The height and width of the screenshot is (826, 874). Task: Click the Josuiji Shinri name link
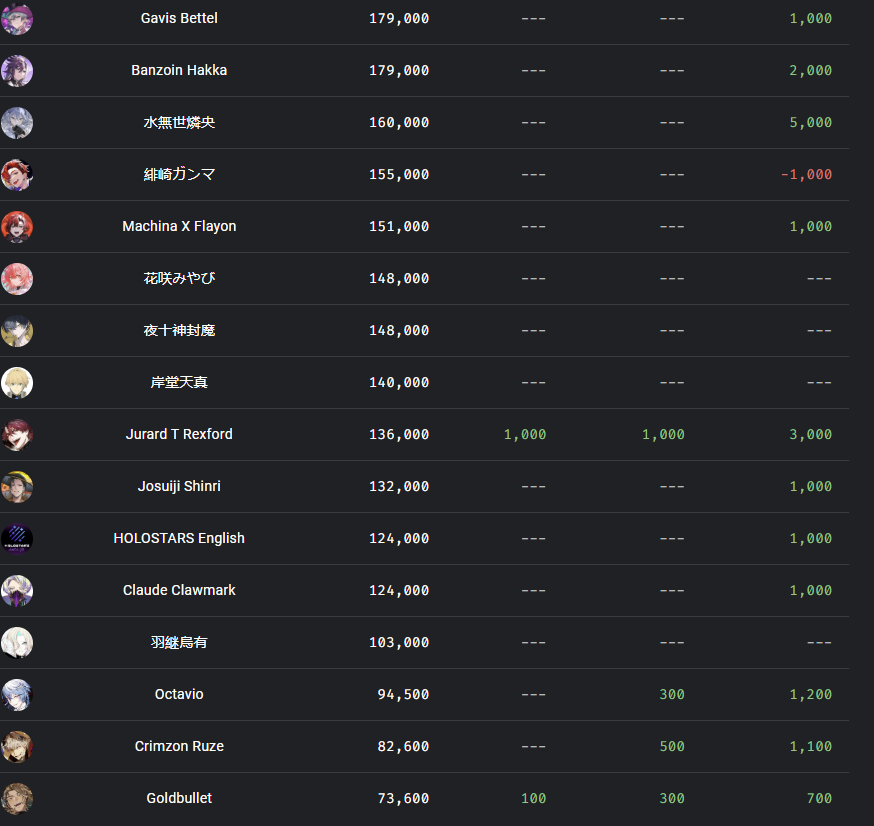(x=179, y=486)
